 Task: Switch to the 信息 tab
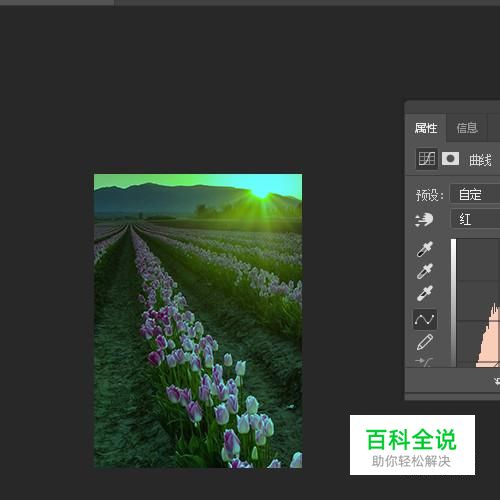(x=467, y=128)
